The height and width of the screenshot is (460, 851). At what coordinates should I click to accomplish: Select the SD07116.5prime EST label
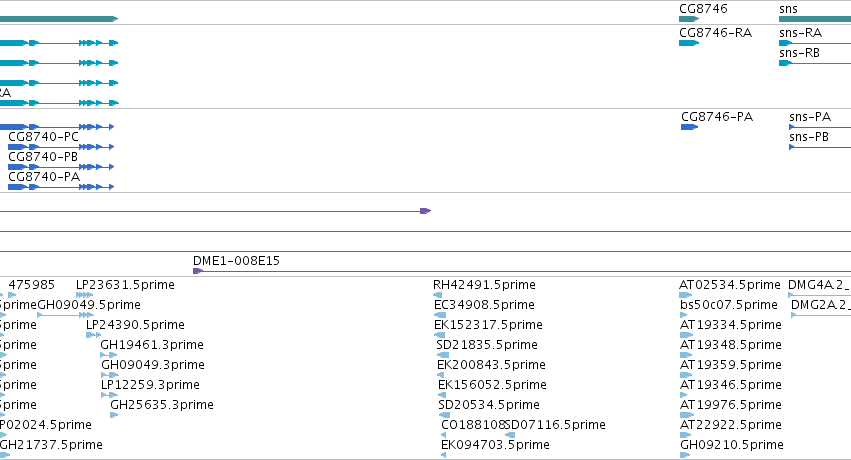click(555, 425)
